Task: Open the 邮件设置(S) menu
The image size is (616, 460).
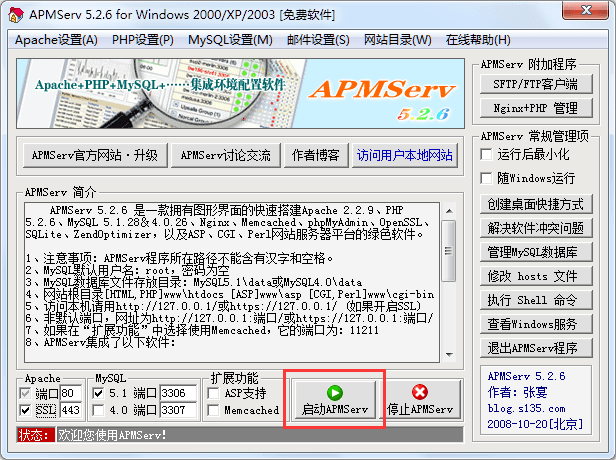Action: tap(318, 40)
